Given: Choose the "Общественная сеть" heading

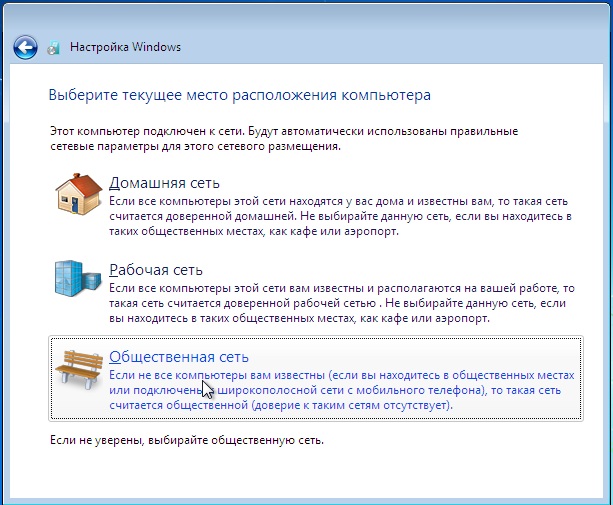Looking at the screenshot, I should [x=178, y=357].
